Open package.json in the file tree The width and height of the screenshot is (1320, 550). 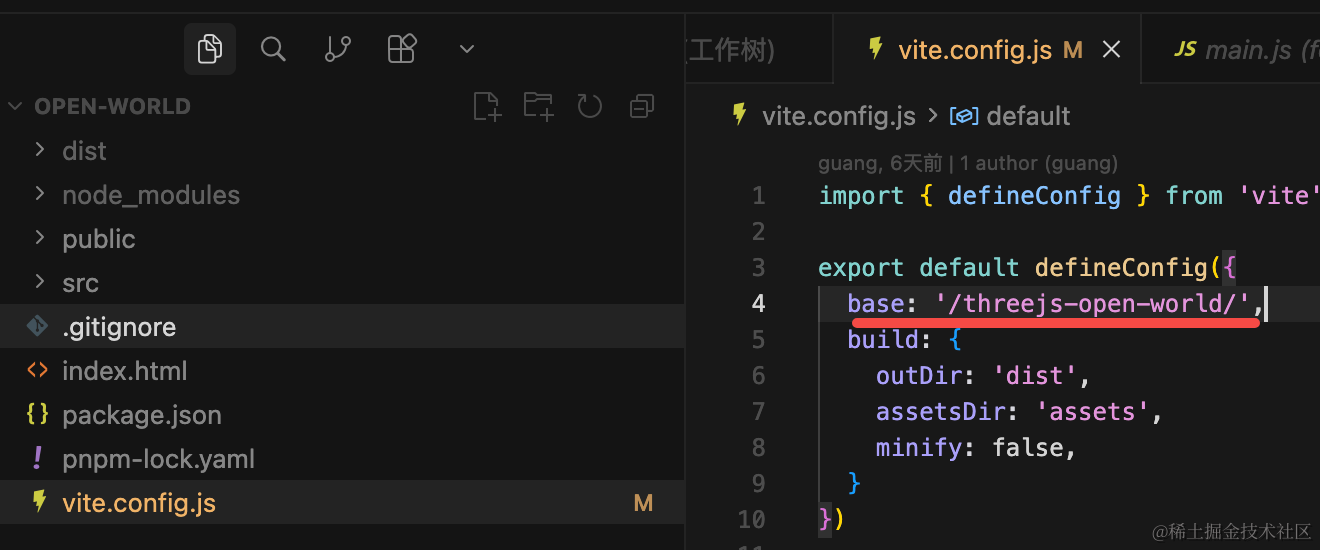[342, 415]
